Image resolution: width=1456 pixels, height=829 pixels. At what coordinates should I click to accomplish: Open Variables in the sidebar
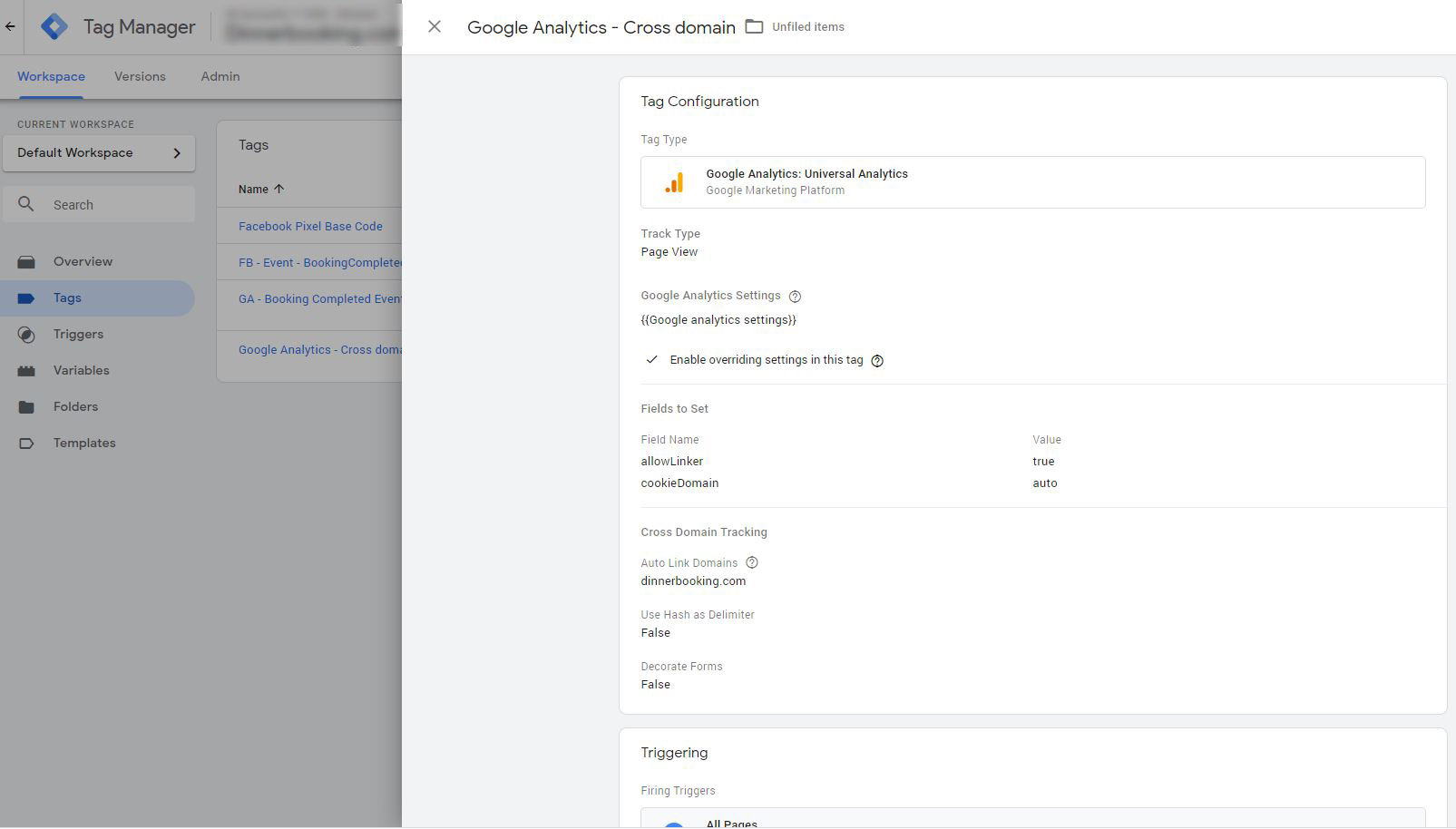point(81,371)
